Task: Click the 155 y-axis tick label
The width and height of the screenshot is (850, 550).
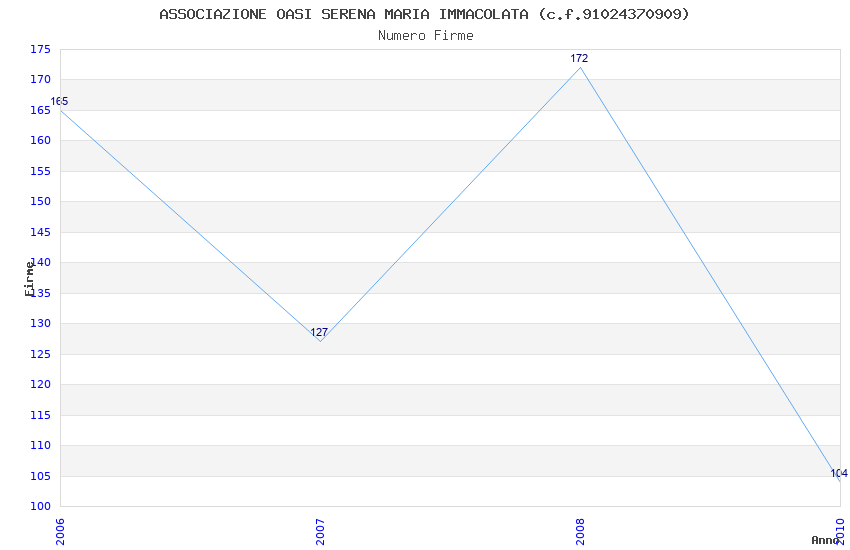Action: [40, 171]
